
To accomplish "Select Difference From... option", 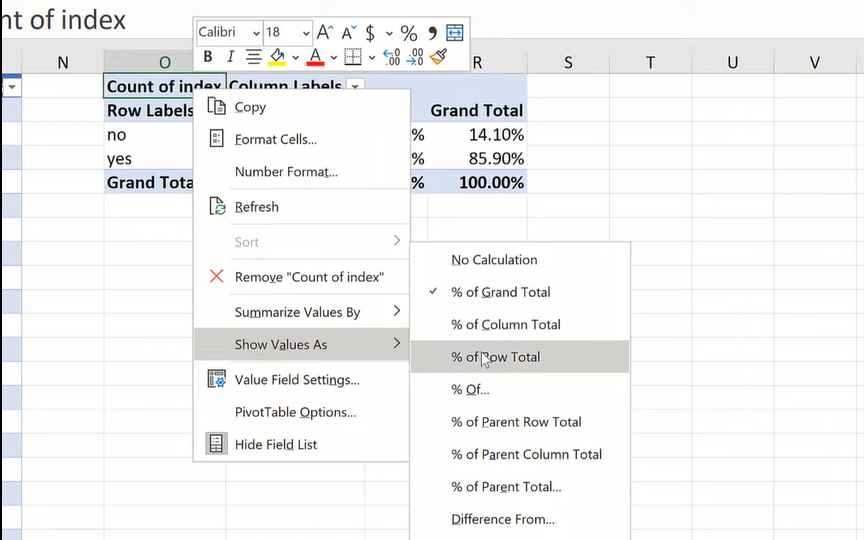I will pos(520,520).
